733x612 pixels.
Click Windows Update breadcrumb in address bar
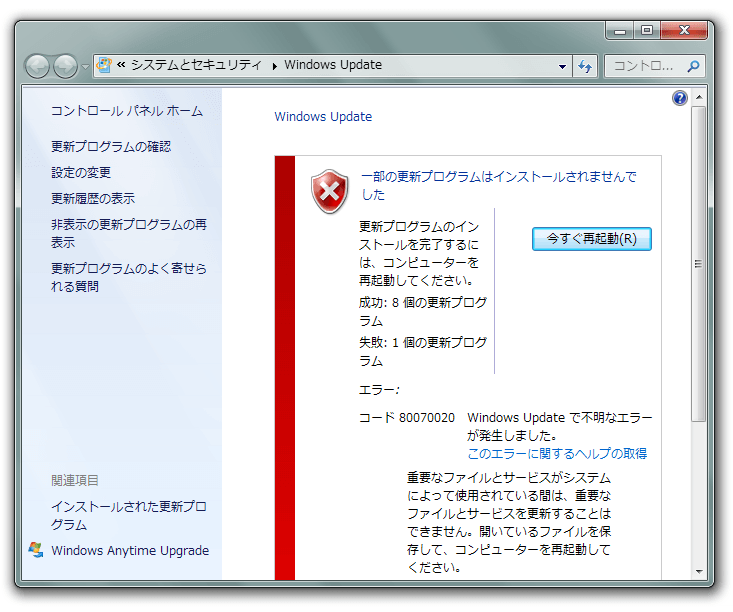point(333,65)
